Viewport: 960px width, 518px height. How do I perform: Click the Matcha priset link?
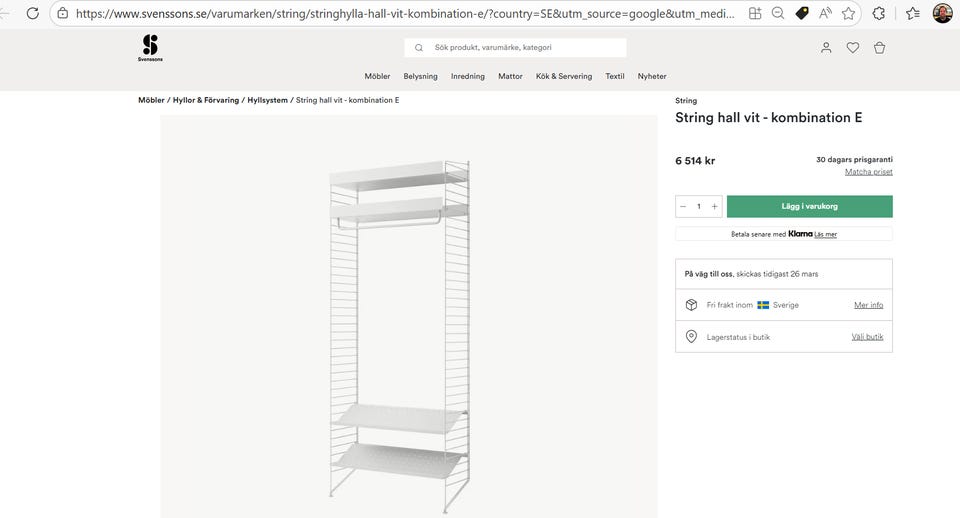point(869,172)
